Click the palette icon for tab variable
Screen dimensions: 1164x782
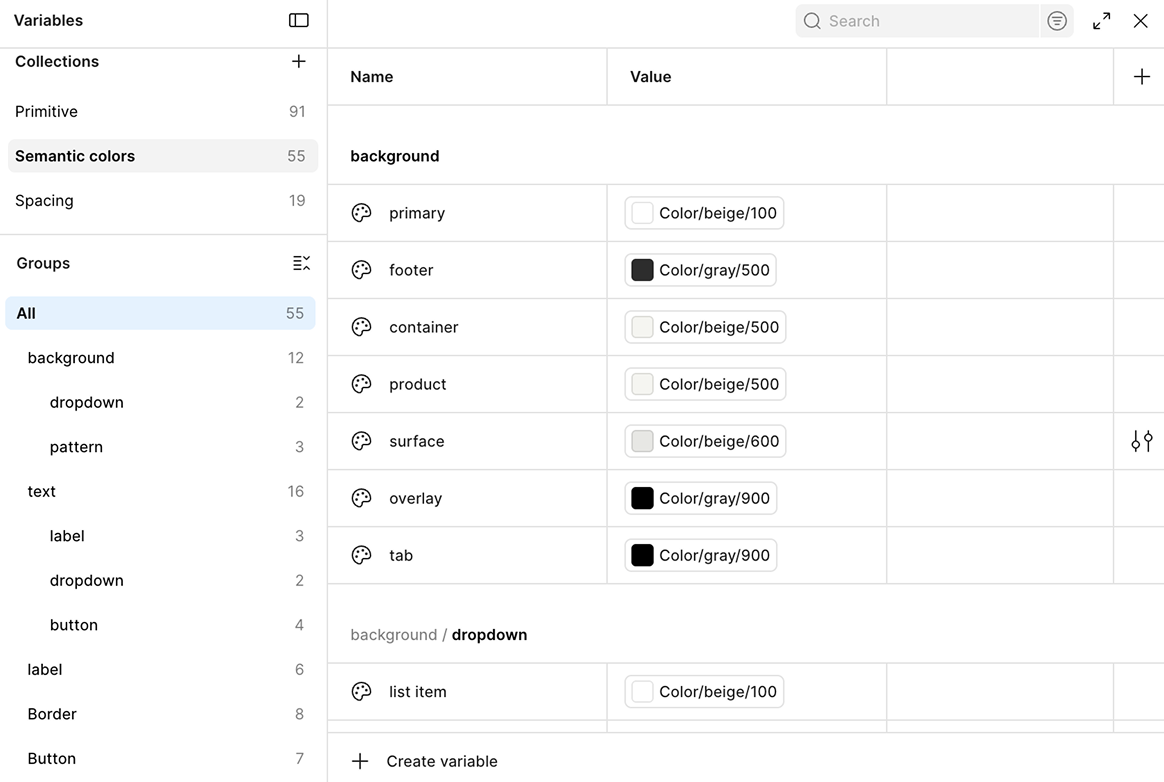click(362, 555)
